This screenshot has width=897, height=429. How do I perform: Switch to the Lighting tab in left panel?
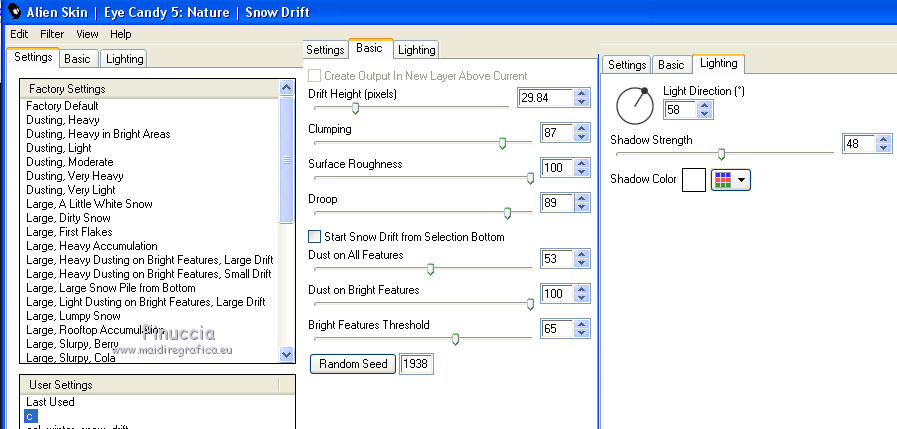[125, 59]
